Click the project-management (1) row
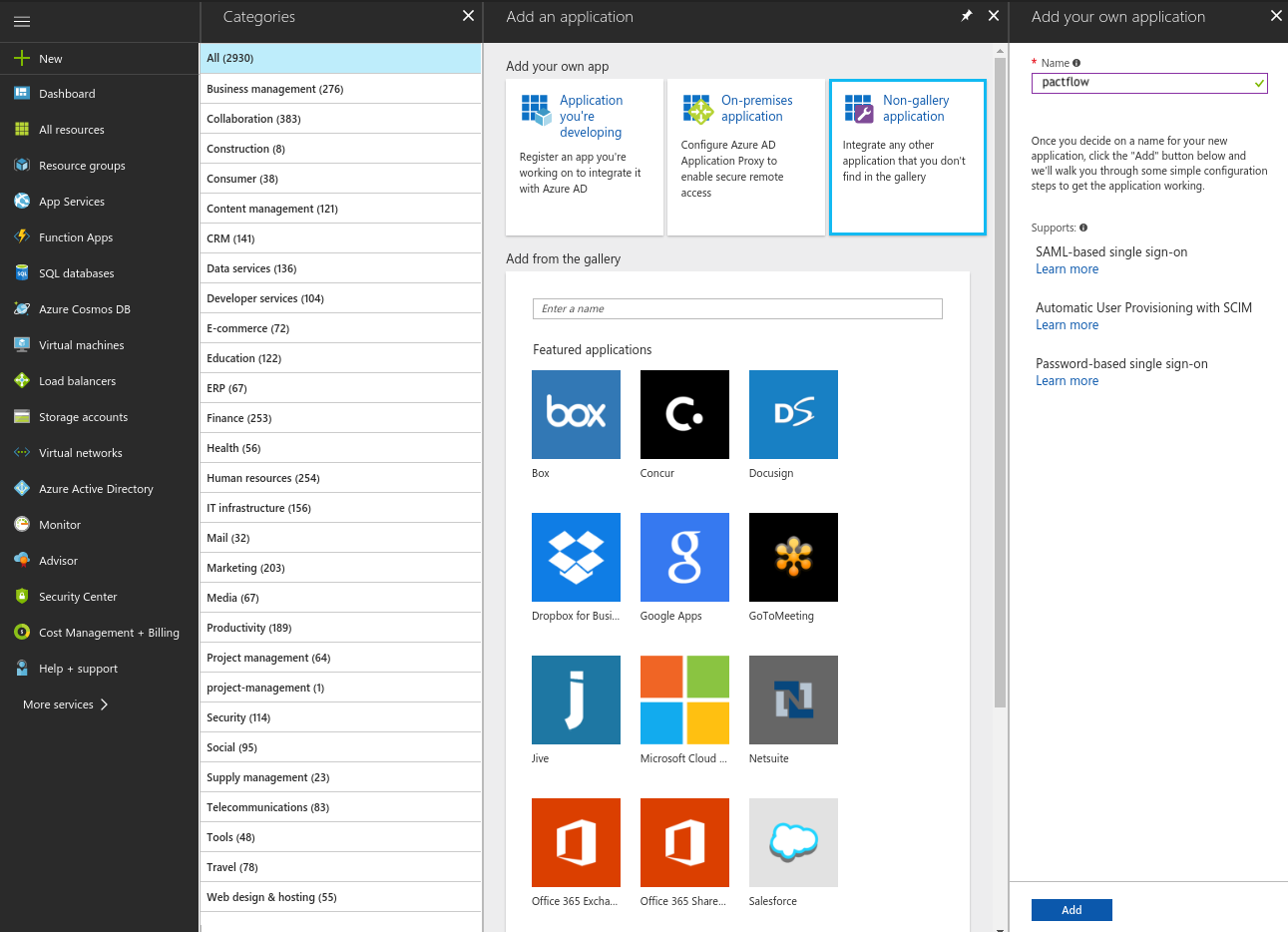This screenshot has height=932, width=1288. coord(340,688)
